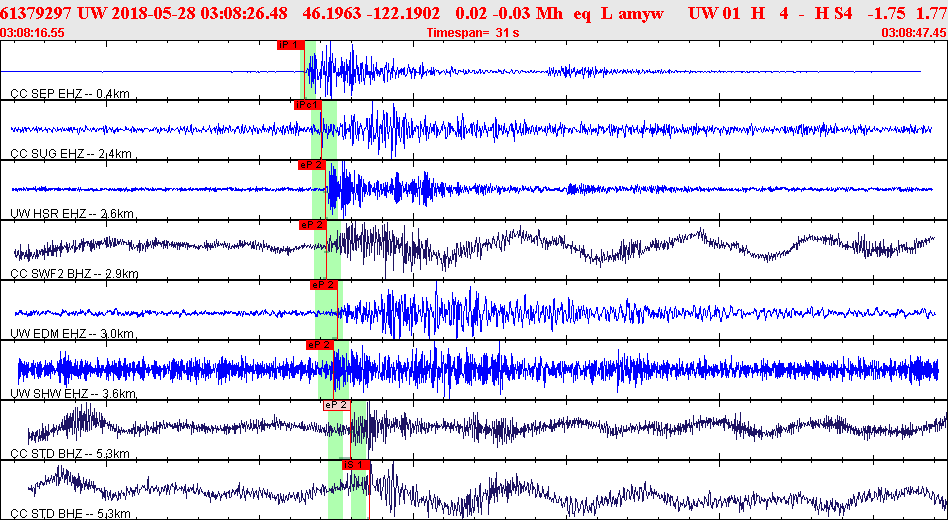This screenshot has height=520, width=948.
Task: Click the eP 2 pick flag on SHW trace
Action: coord(320,345)
